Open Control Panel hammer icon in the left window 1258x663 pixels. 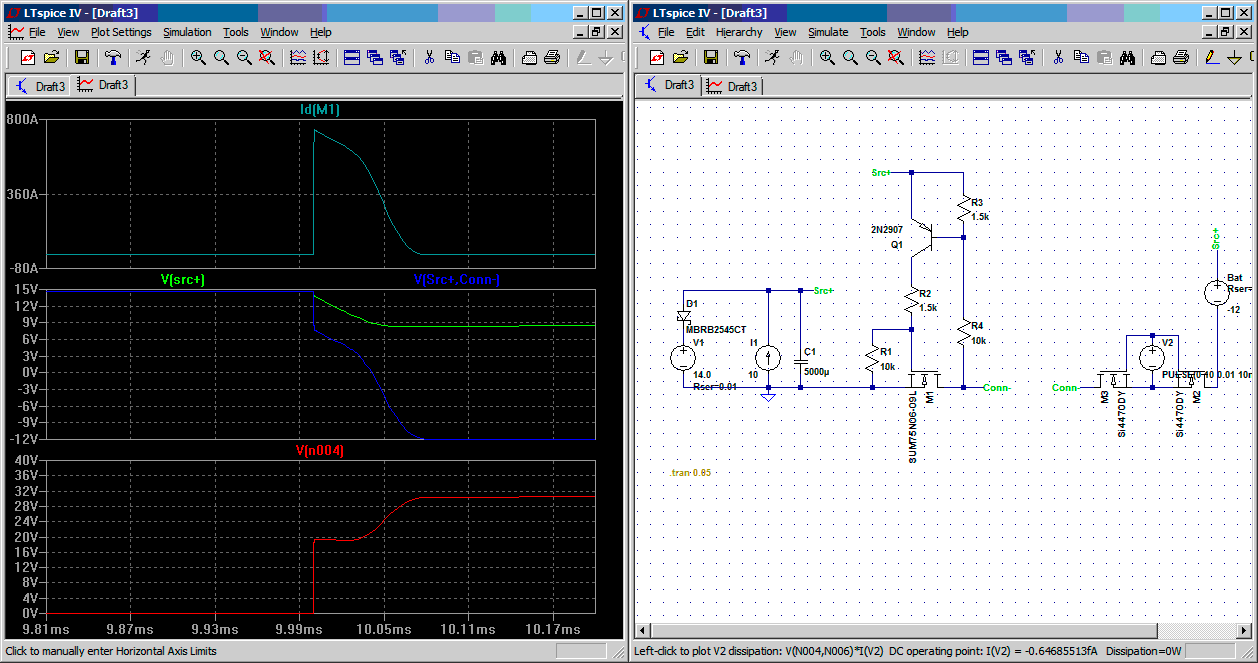[113, 57]
